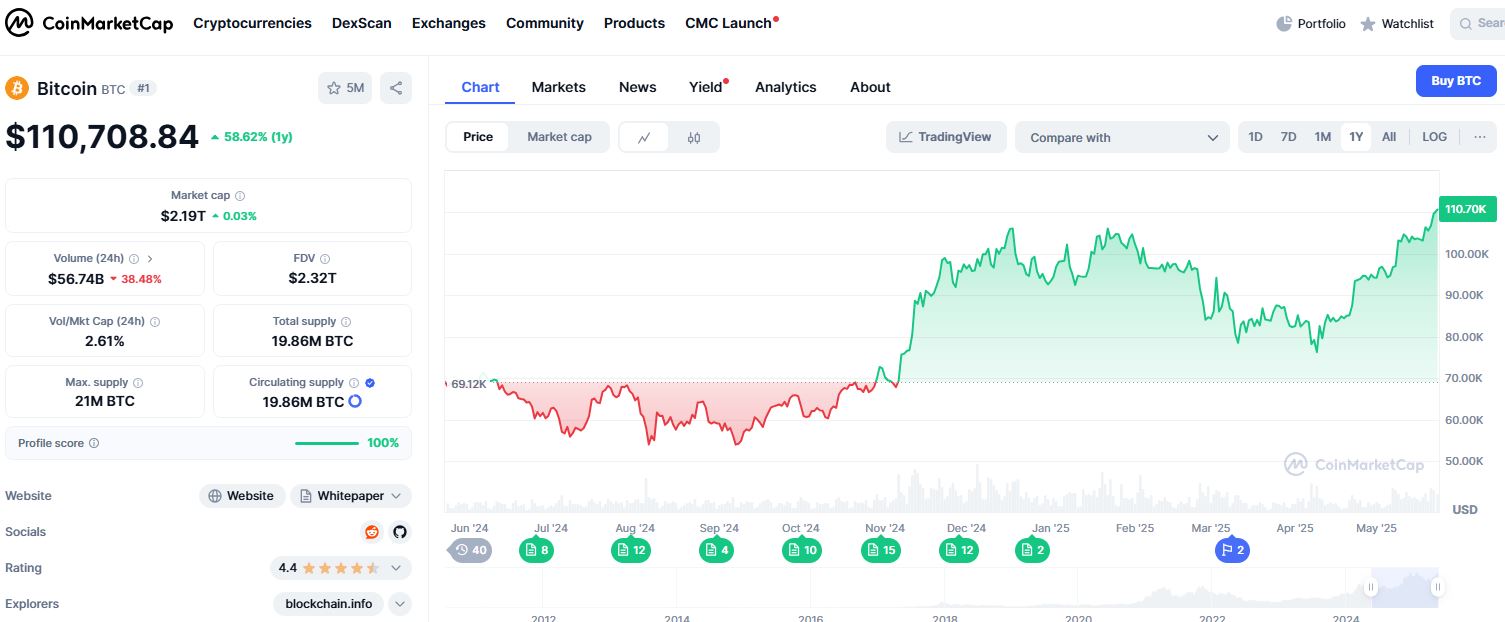Open the Exchanges menu
Viewport: 1505px width, 622px height.
click(449, 23)
